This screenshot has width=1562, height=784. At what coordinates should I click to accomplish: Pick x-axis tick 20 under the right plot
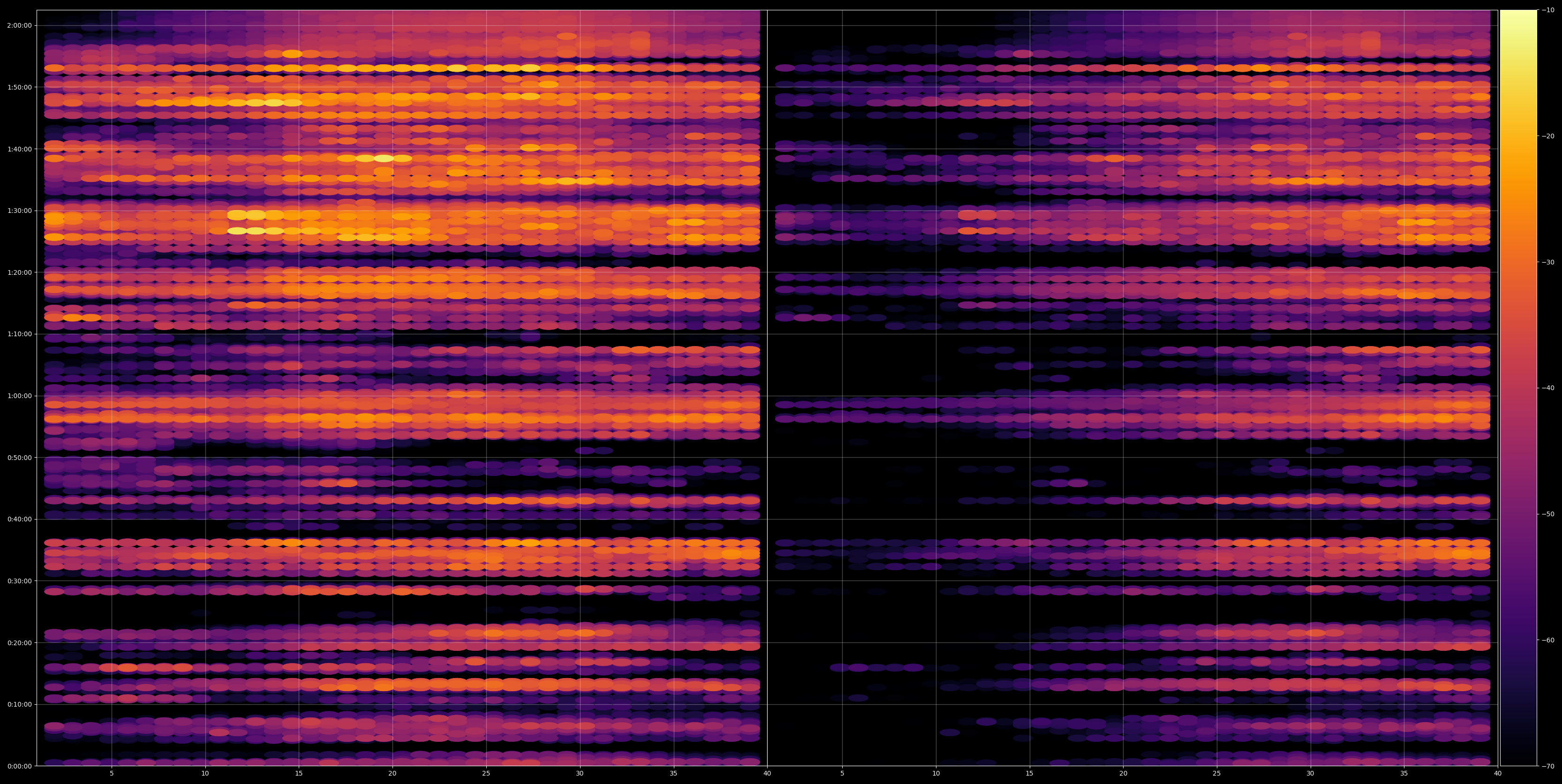click(x=1124, y=774)
